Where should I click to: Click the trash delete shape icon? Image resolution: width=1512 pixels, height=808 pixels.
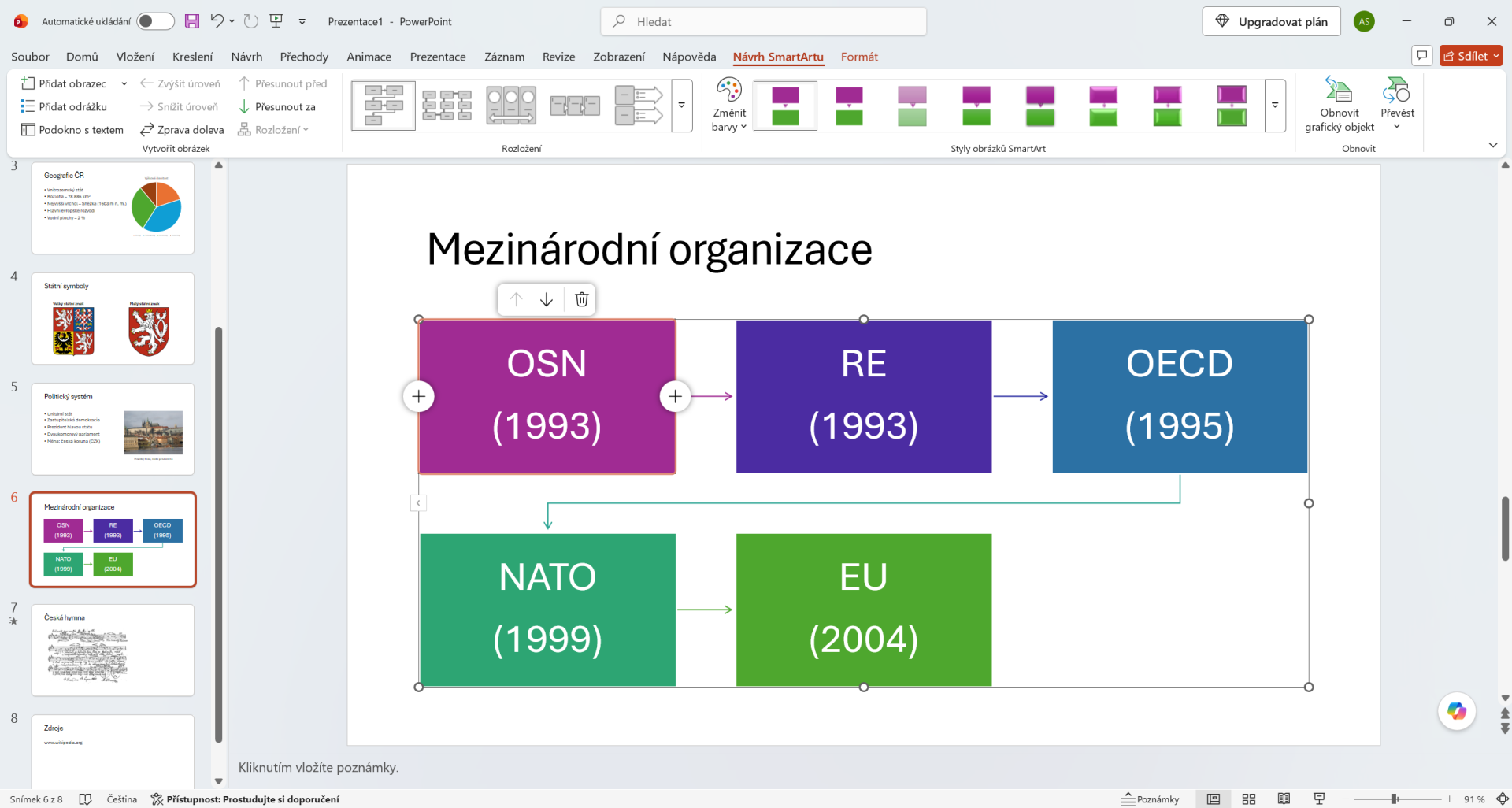click(x=582, y=299)
